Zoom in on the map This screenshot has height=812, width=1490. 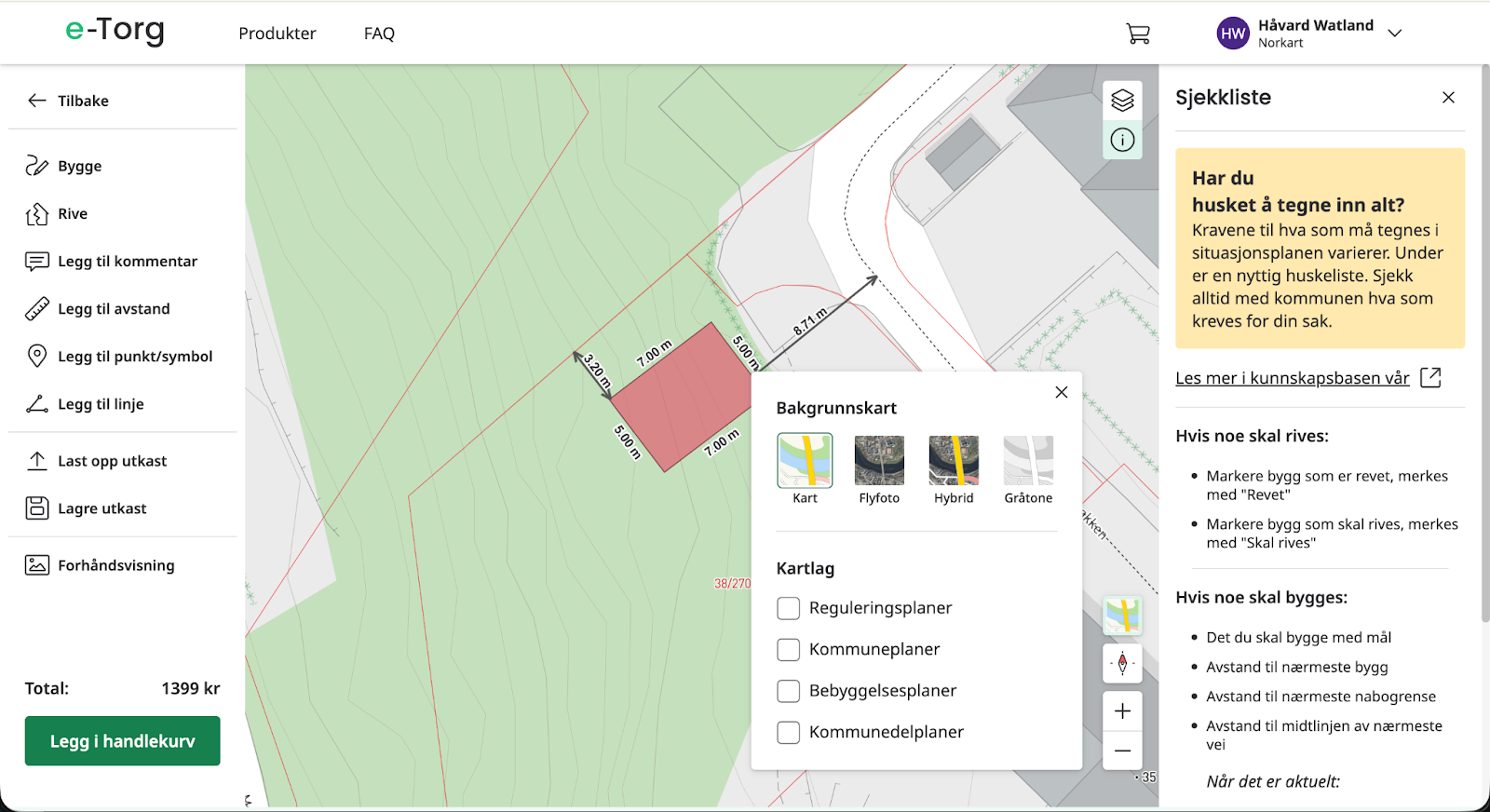pos(1122,711)
